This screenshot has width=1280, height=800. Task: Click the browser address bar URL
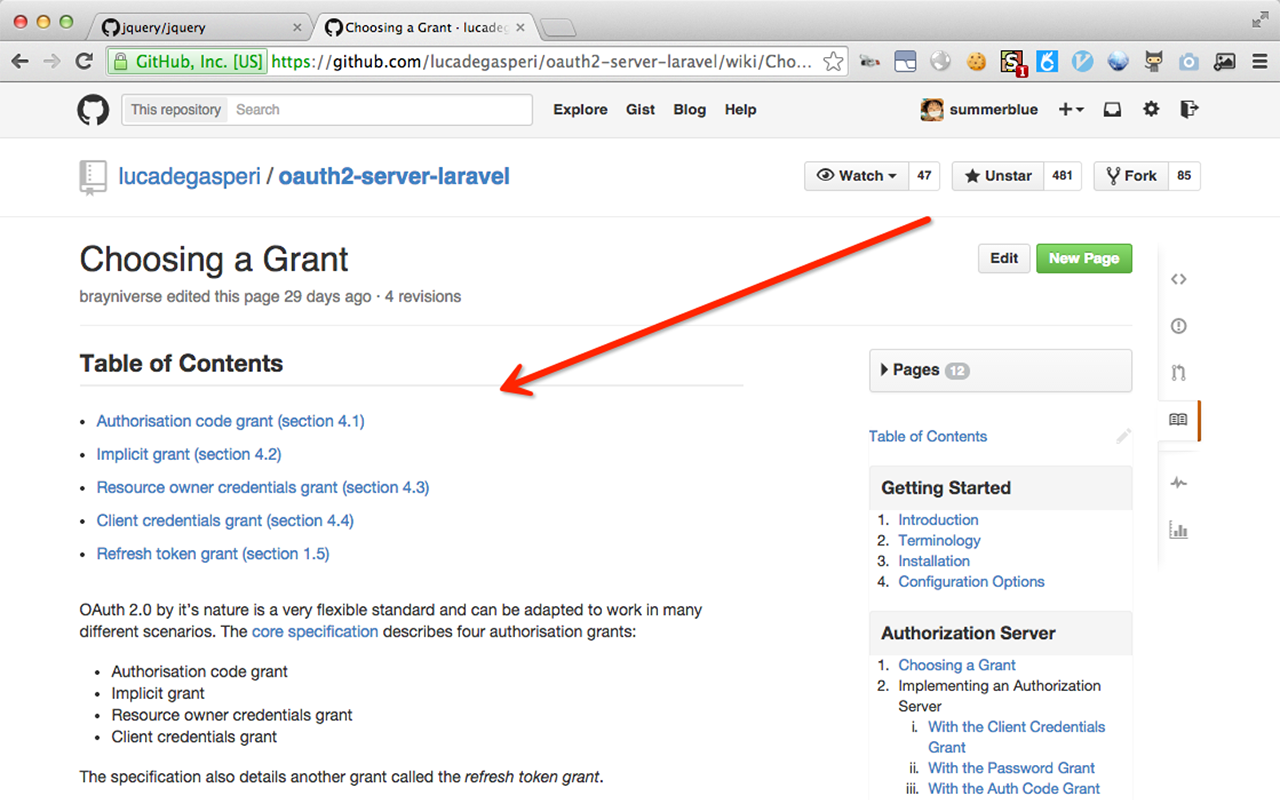tap(543, 62)
